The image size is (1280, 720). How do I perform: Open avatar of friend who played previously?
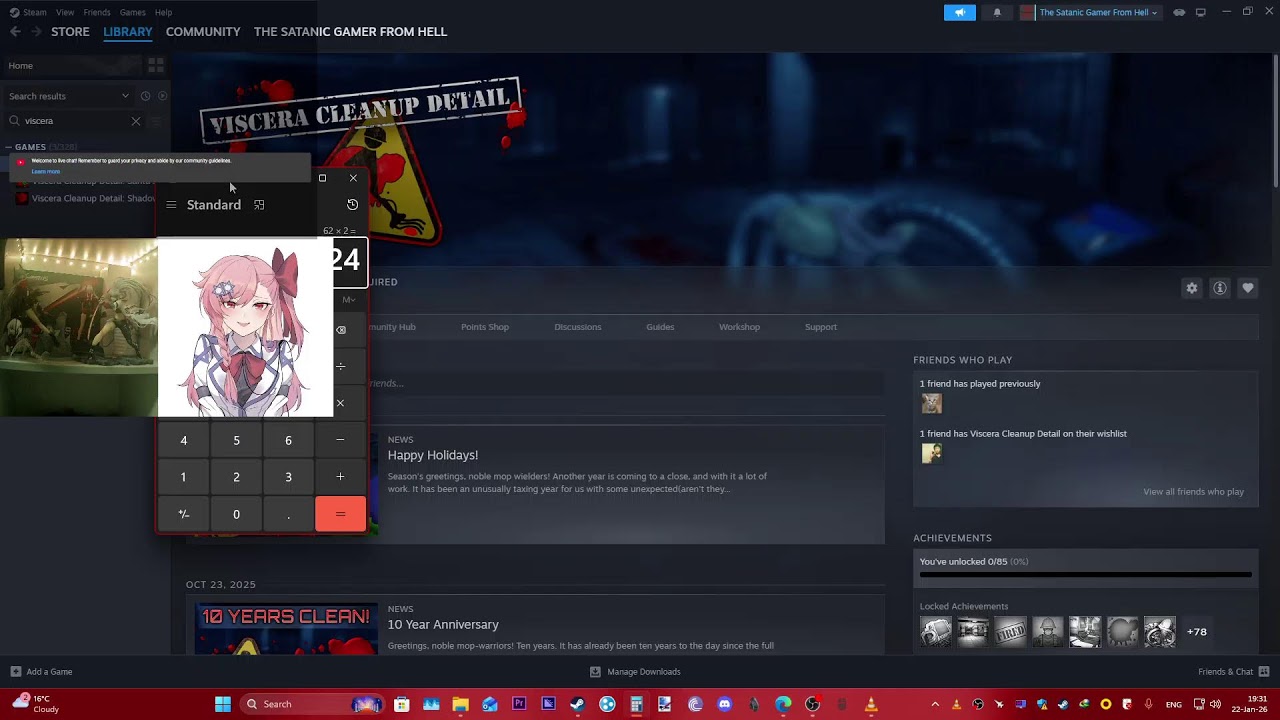pos(932,404)
